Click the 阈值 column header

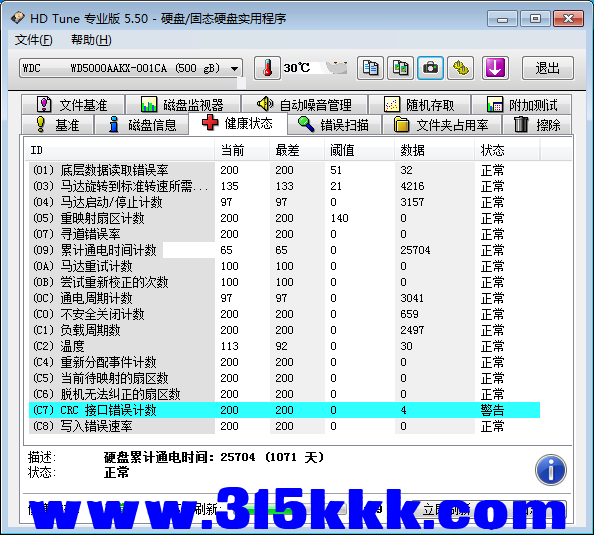click(359, 150)
